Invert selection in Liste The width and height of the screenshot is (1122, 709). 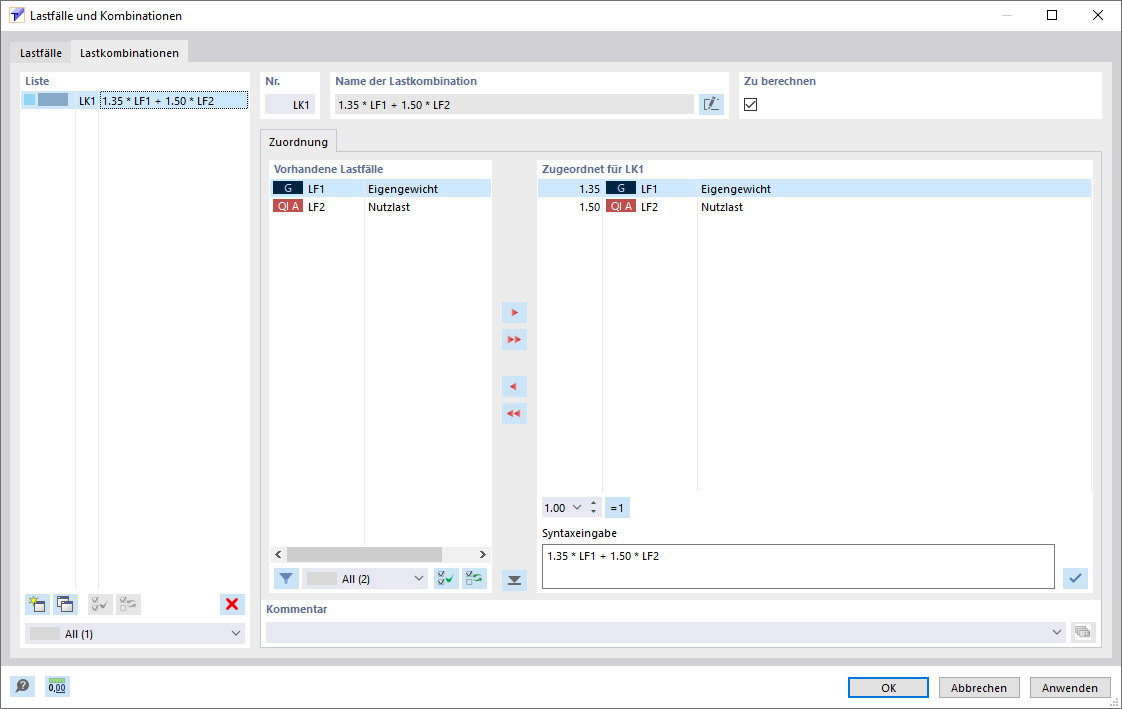click(128, 605)
